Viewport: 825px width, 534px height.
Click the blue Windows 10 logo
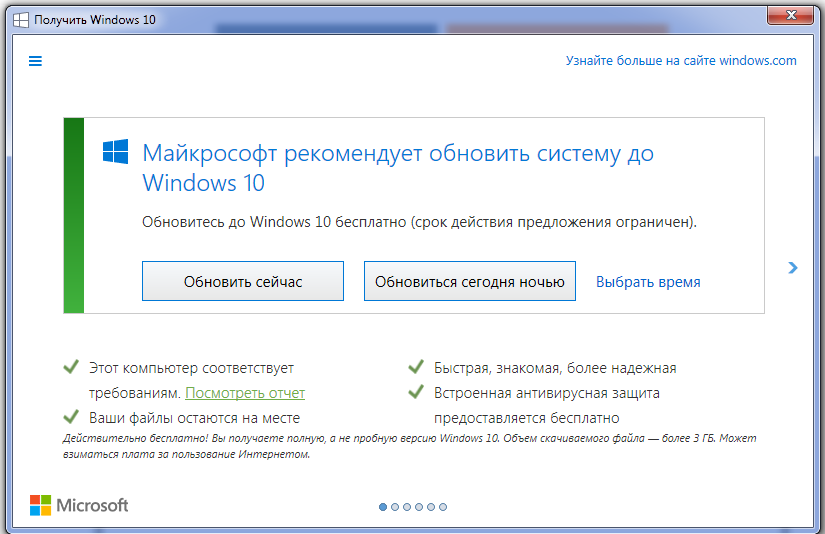(x=115, y=152)
